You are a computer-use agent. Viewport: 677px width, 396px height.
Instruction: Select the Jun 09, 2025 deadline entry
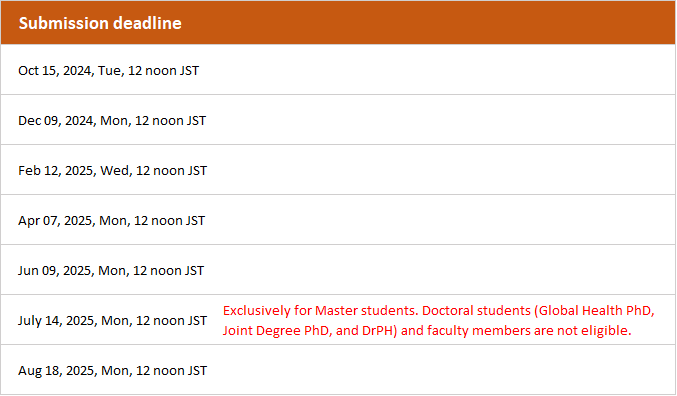click(111, 271)
